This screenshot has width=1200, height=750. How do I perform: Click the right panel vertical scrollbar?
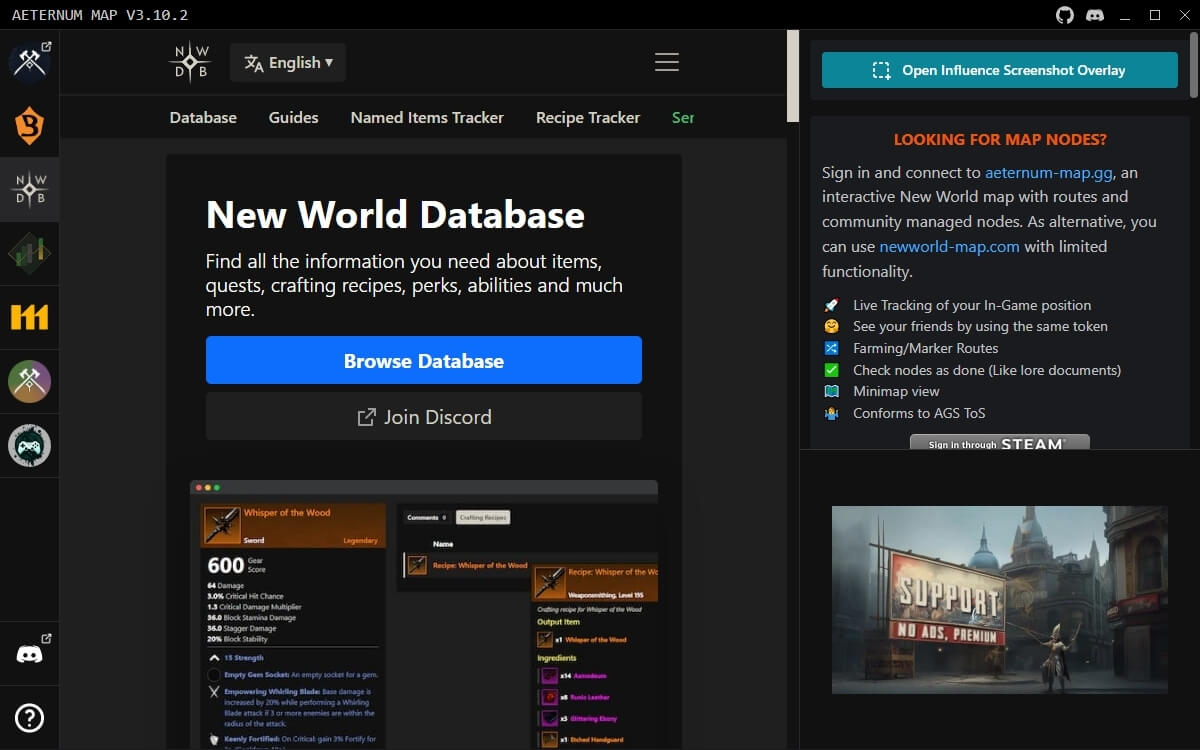[1194, 65]
